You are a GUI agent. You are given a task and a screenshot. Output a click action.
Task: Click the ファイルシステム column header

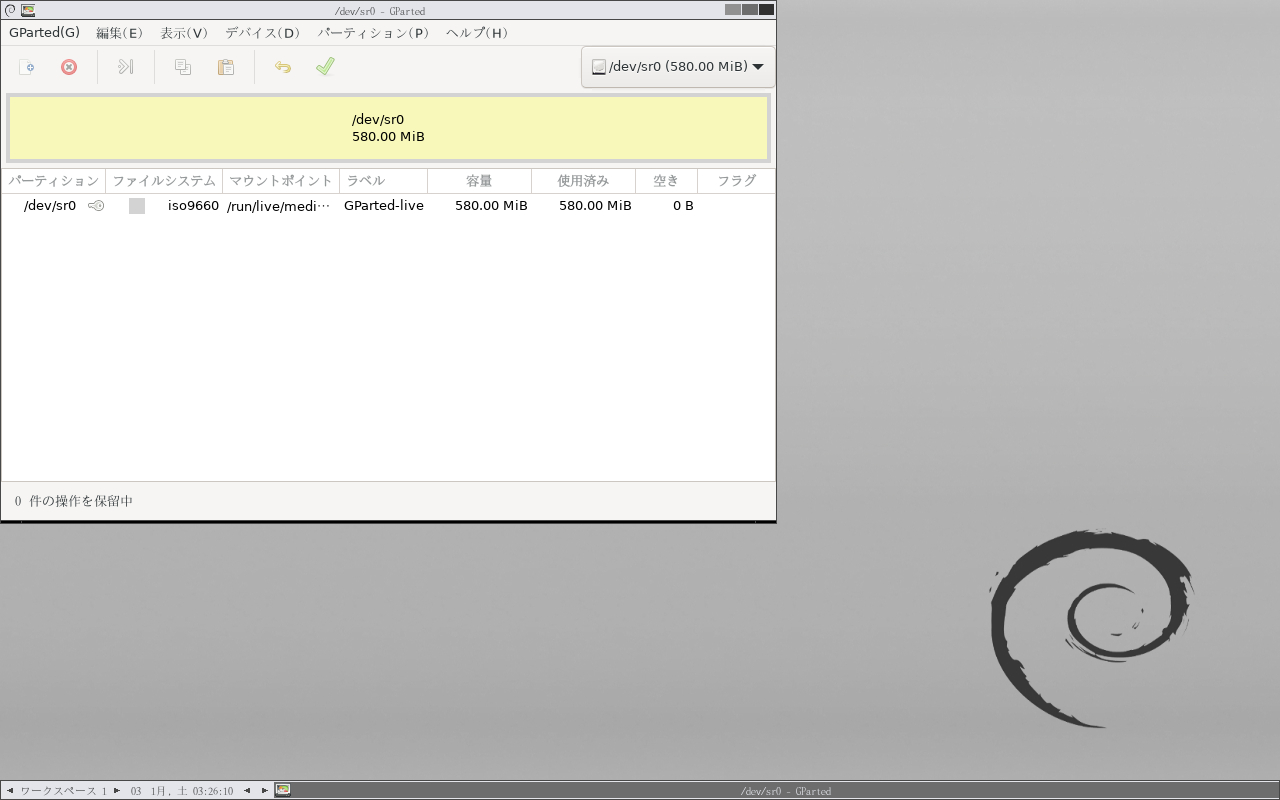pyautogui.click(x=164, y=181)
